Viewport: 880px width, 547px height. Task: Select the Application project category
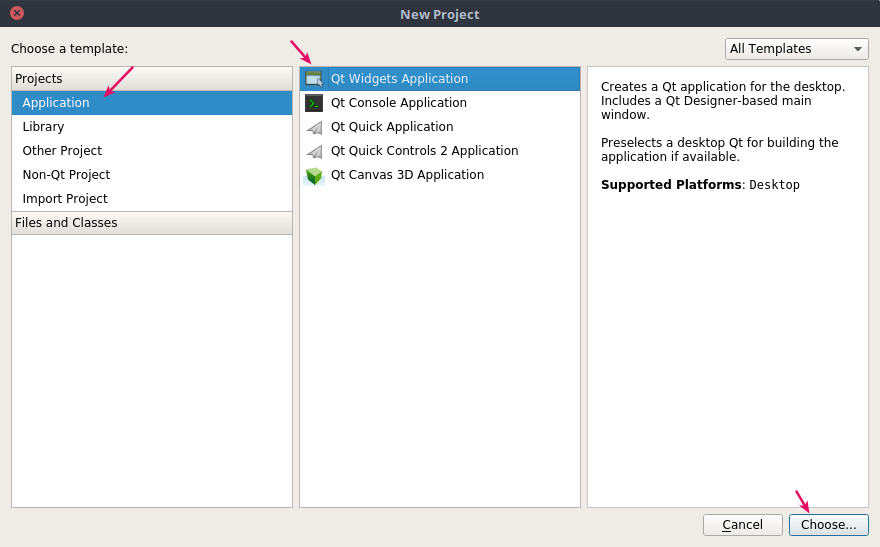point(56,103)
